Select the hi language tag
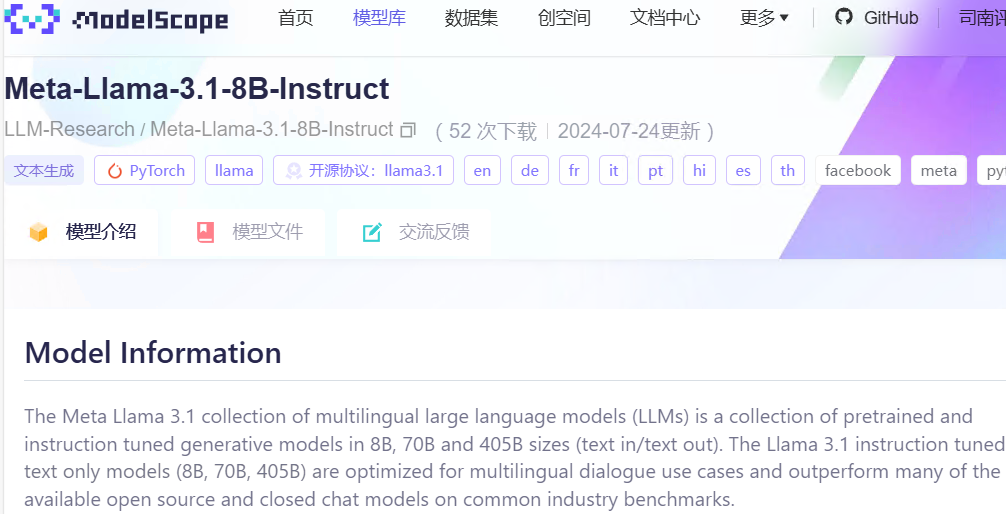The image size is (1006, 514). (x=699, y=171)
